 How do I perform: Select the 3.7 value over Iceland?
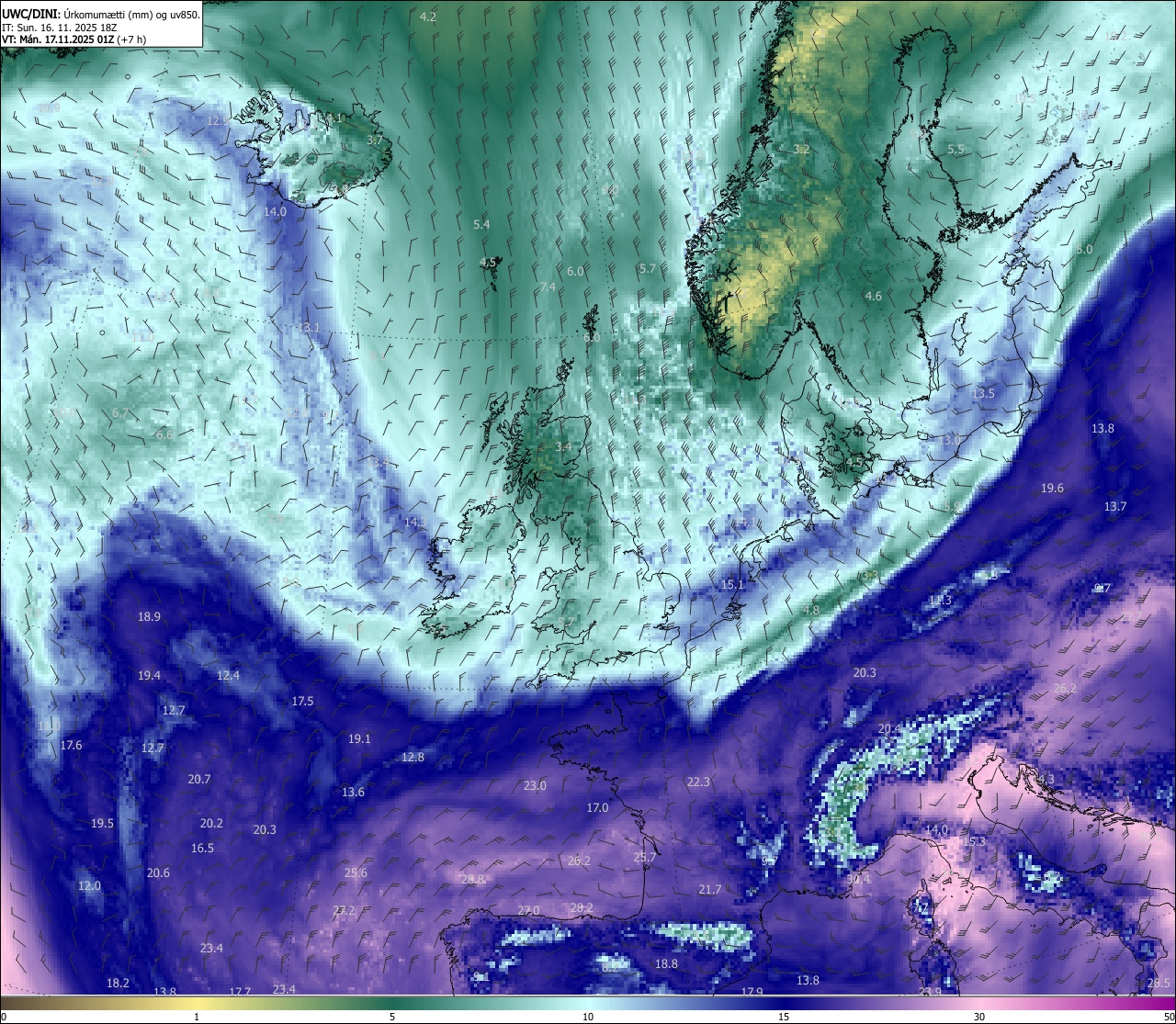coord(375,141)
